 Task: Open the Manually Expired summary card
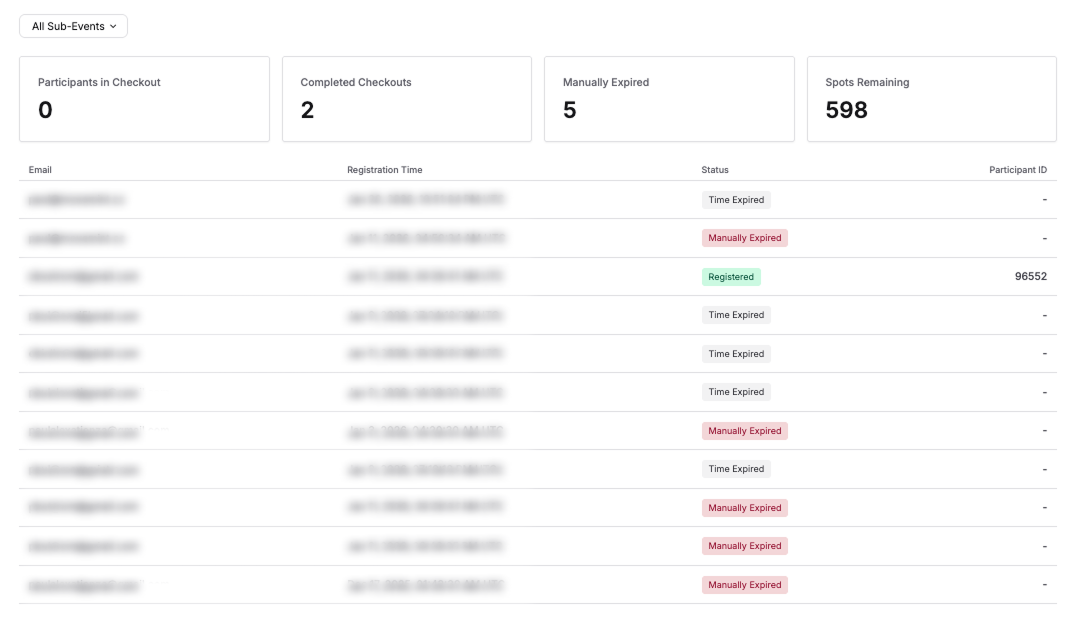click(668, 98)
